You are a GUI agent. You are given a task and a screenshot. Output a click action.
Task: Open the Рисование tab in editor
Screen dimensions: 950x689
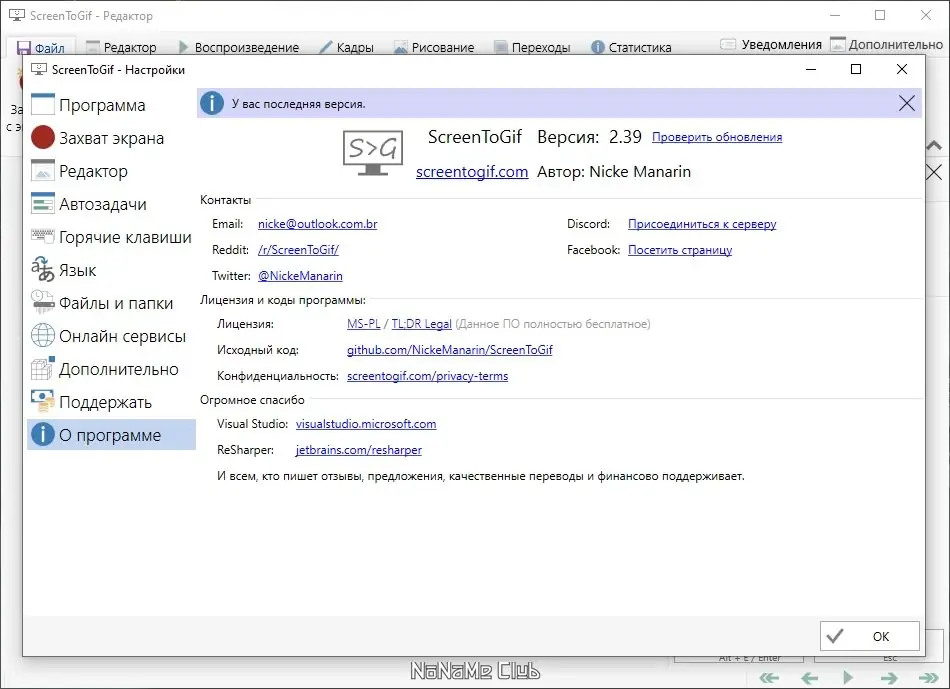(434, 47)
